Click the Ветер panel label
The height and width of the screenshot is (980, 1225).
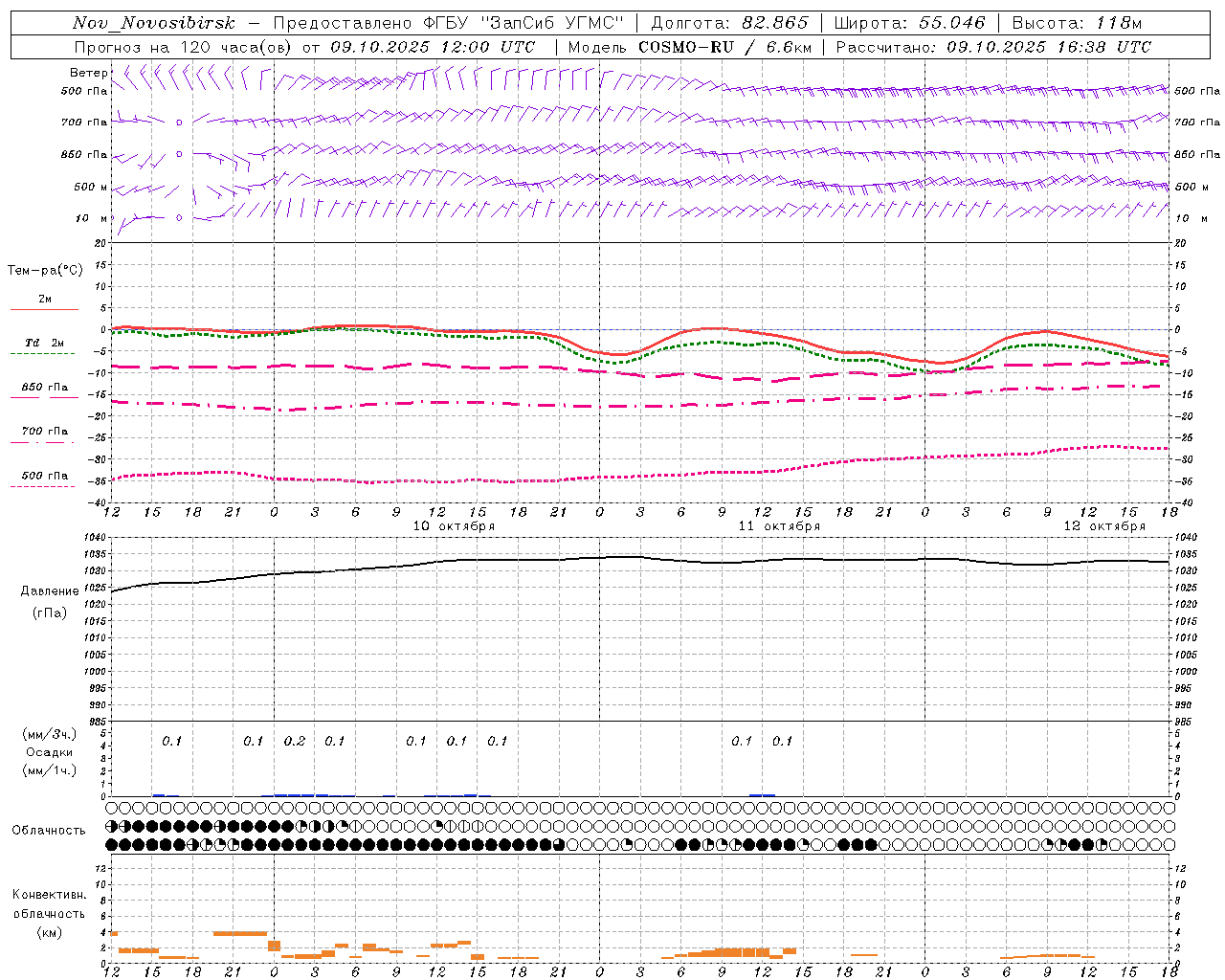point(88,73)
